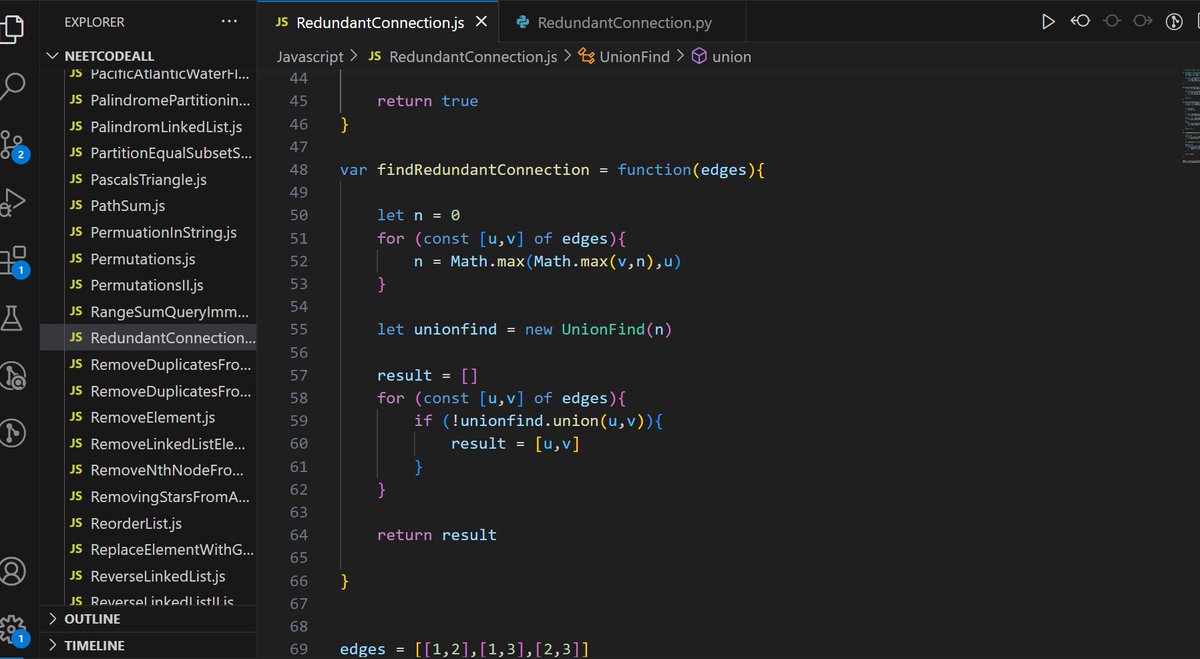Place cursor on findRedundantConnection function name

point(483,169)
